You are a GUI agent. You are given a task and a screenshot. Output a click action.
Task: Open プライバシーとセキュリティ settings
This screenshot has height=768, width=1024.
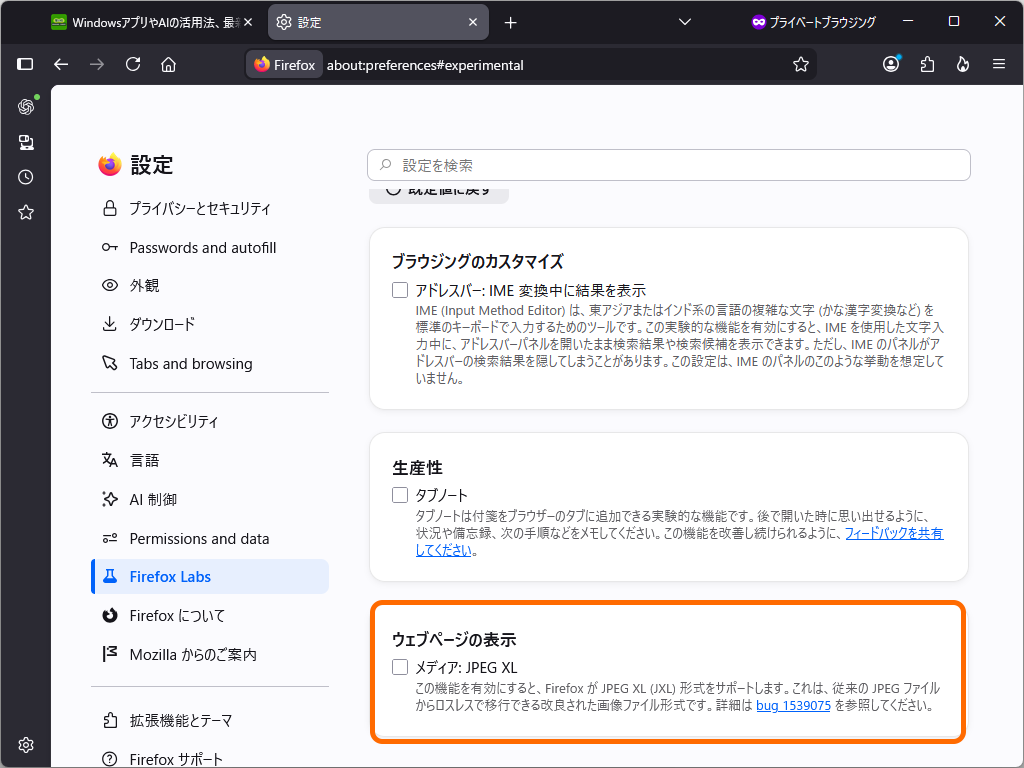tap(210, 208)
